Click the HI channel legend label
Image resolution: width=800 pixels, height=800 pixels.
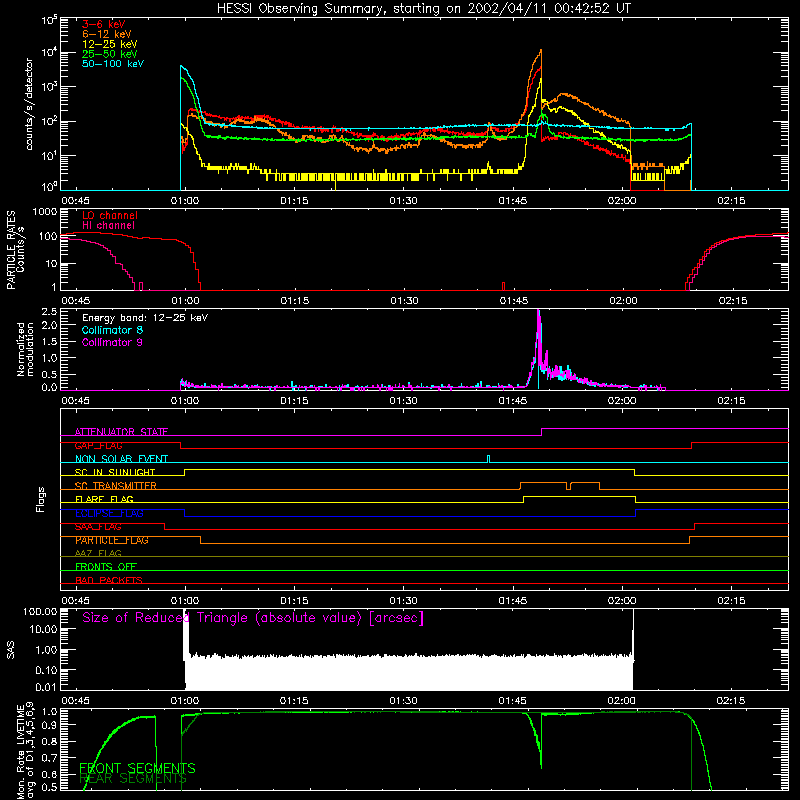(x=108, y=226)
